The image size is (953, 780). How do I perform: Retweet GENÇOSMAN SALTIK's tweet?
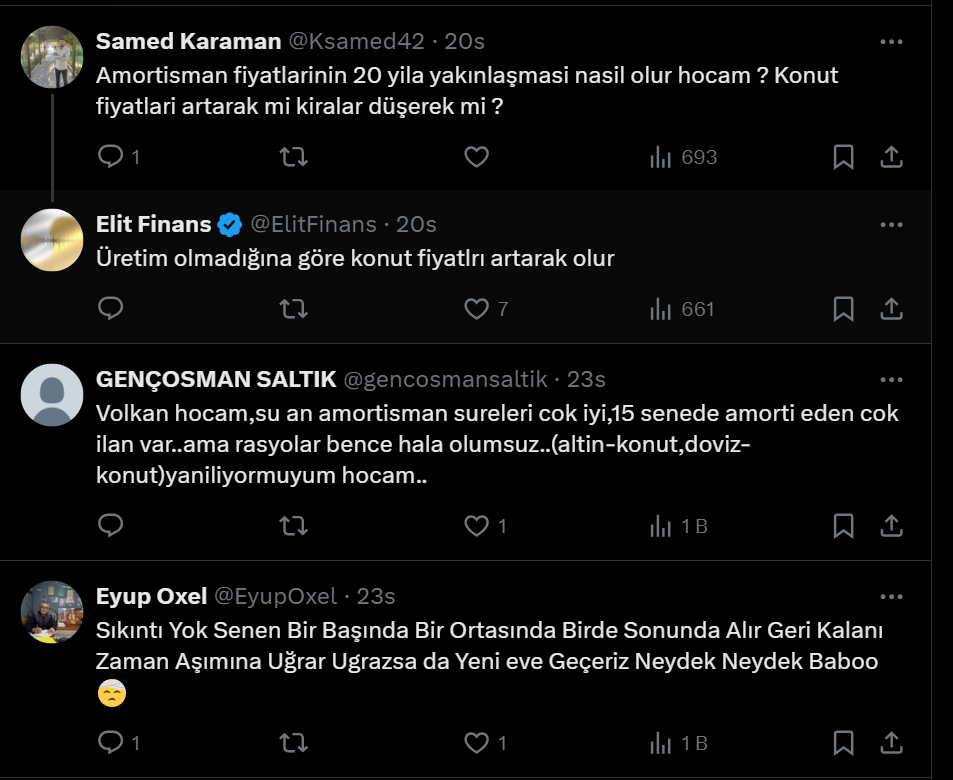coord(293,525)
